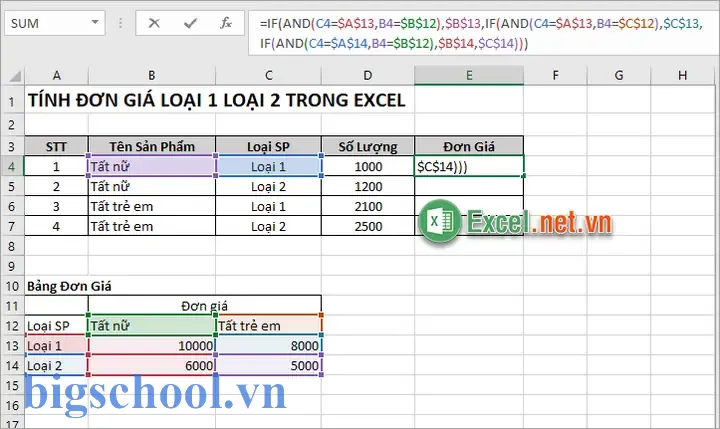Select column D header
The width and height of the screenshot is (720, 429).
[368, 75]
